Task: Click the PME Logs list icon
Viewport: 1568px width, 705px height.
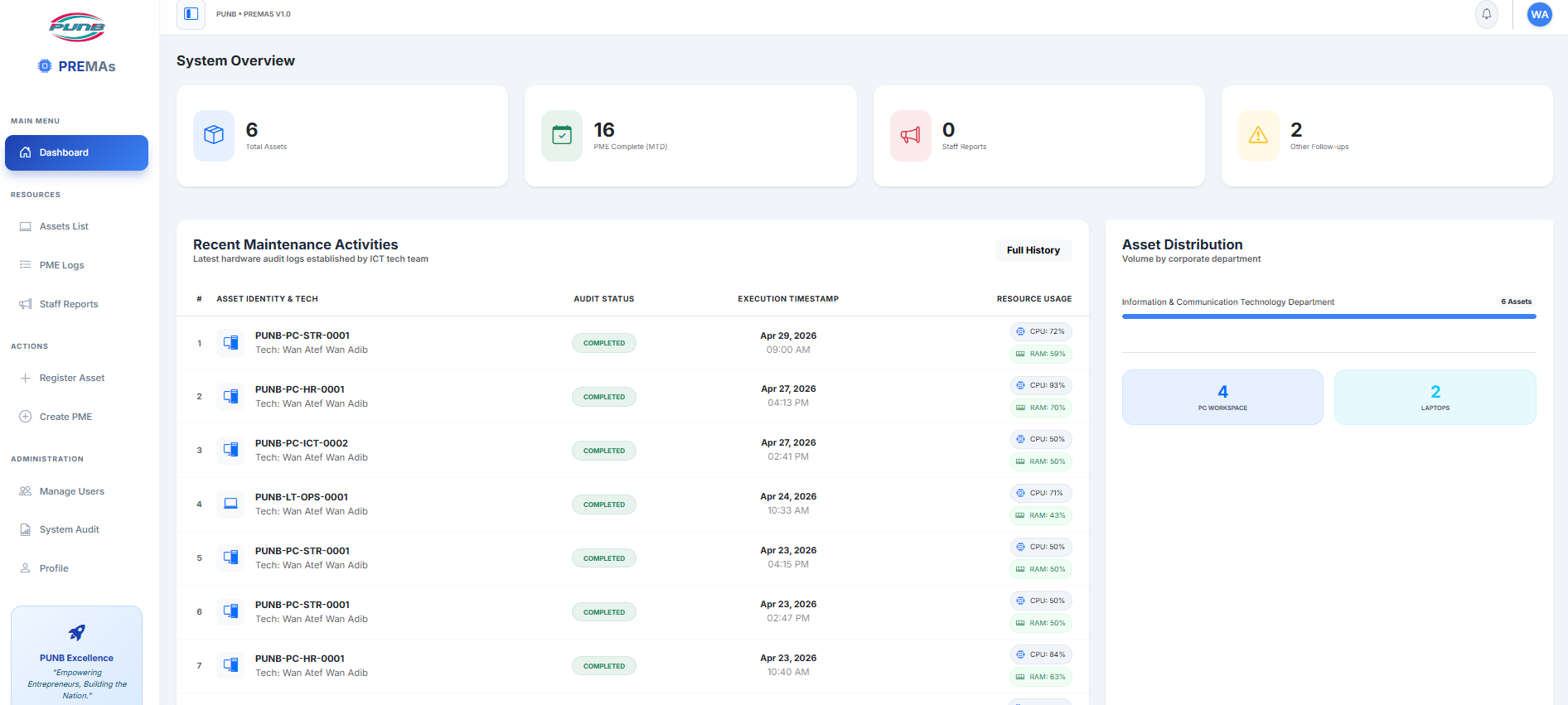Action: click(x=26, y=265)
